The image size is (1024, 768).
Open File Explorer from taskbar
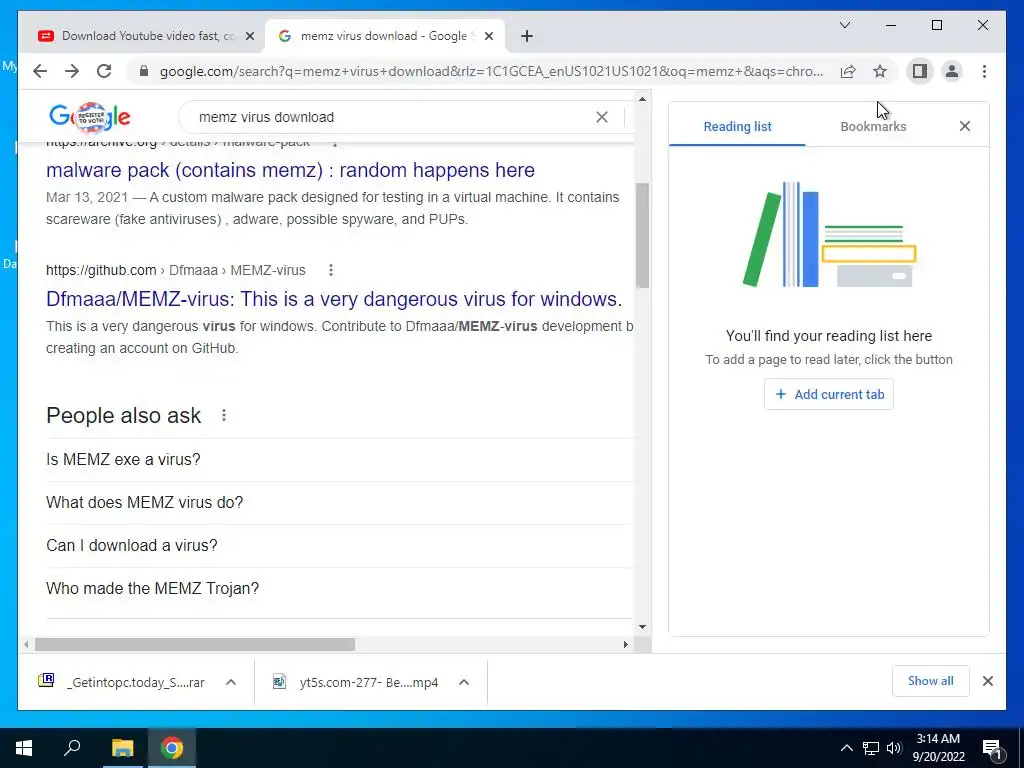tap(122, 748)
